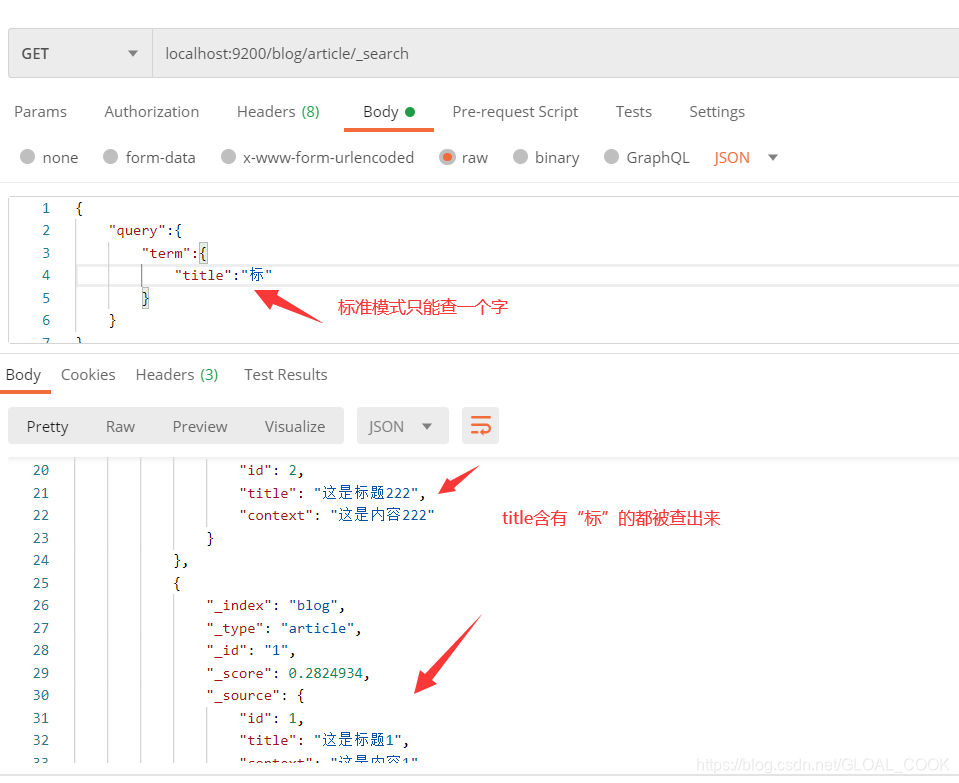Open the response JSON format dropdown
The height and width of the screenshot is (783, 959).
tap(402, 426)
